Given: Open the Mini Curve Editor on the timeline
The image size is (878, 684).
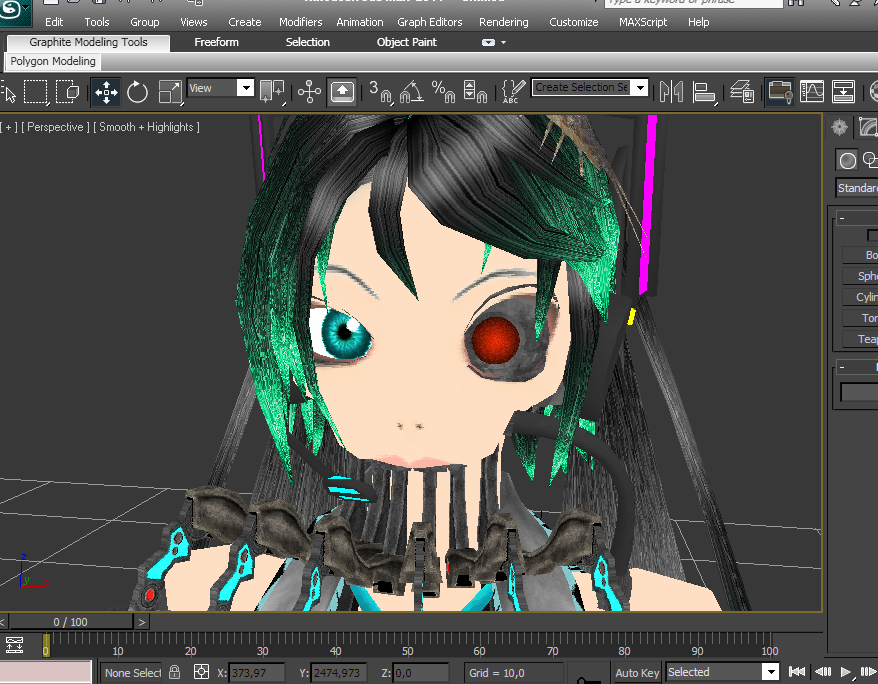Looking at the screenshot, I should coord(14,645).
